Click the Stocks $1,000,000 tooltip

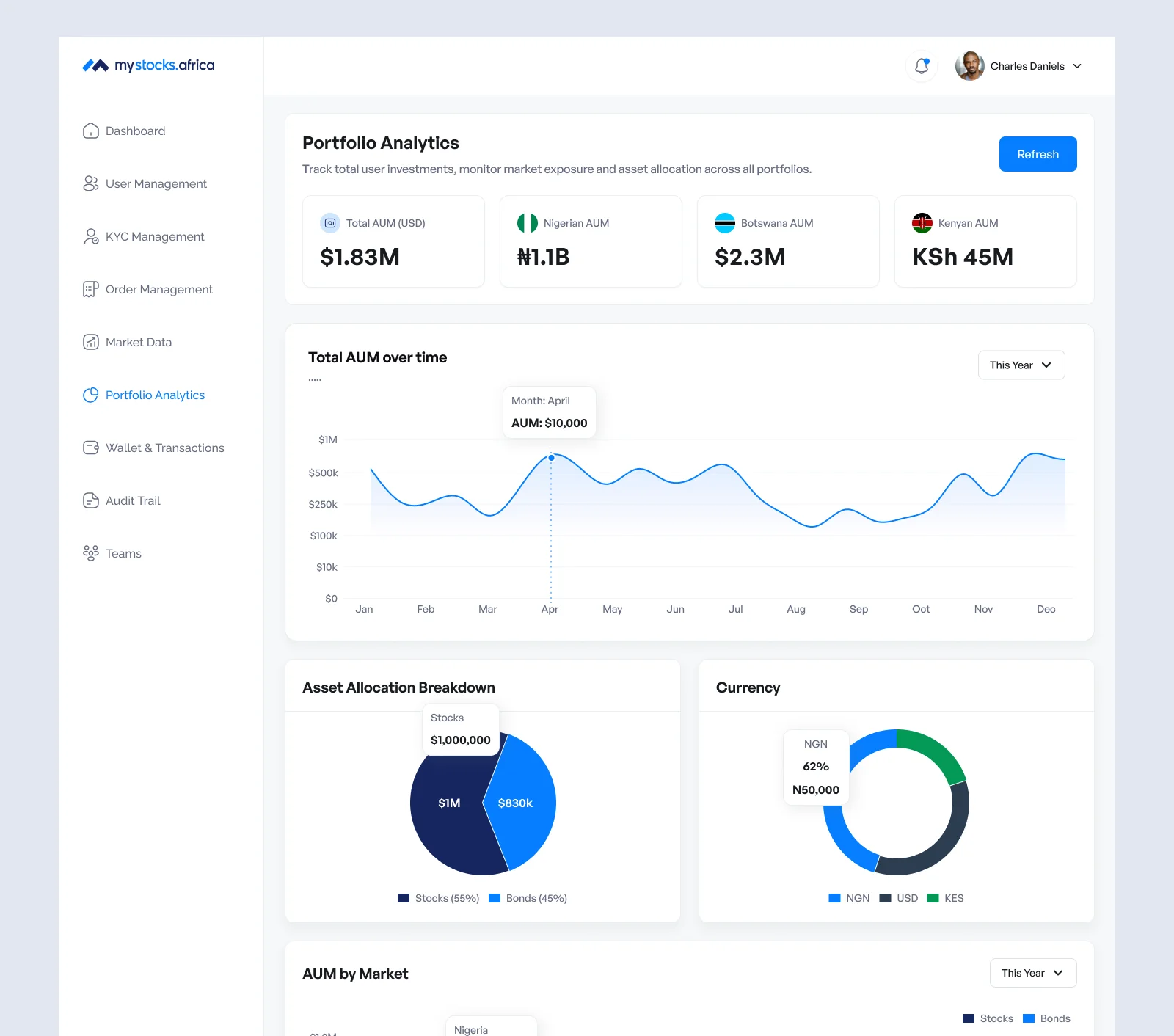click(461, 729)
